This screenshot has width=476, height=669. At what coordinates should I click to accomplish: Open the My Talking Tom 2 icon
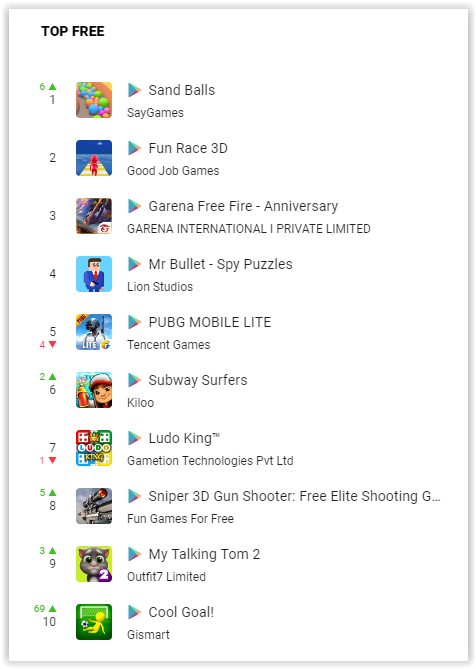94,564
